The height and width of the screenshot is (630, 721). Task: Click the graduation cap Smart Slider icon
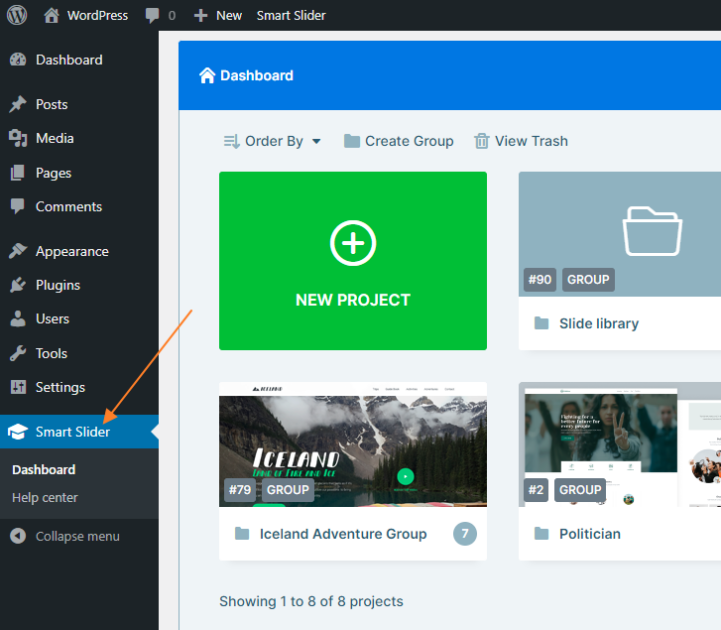pyautogui.click(x=17, y=432)
